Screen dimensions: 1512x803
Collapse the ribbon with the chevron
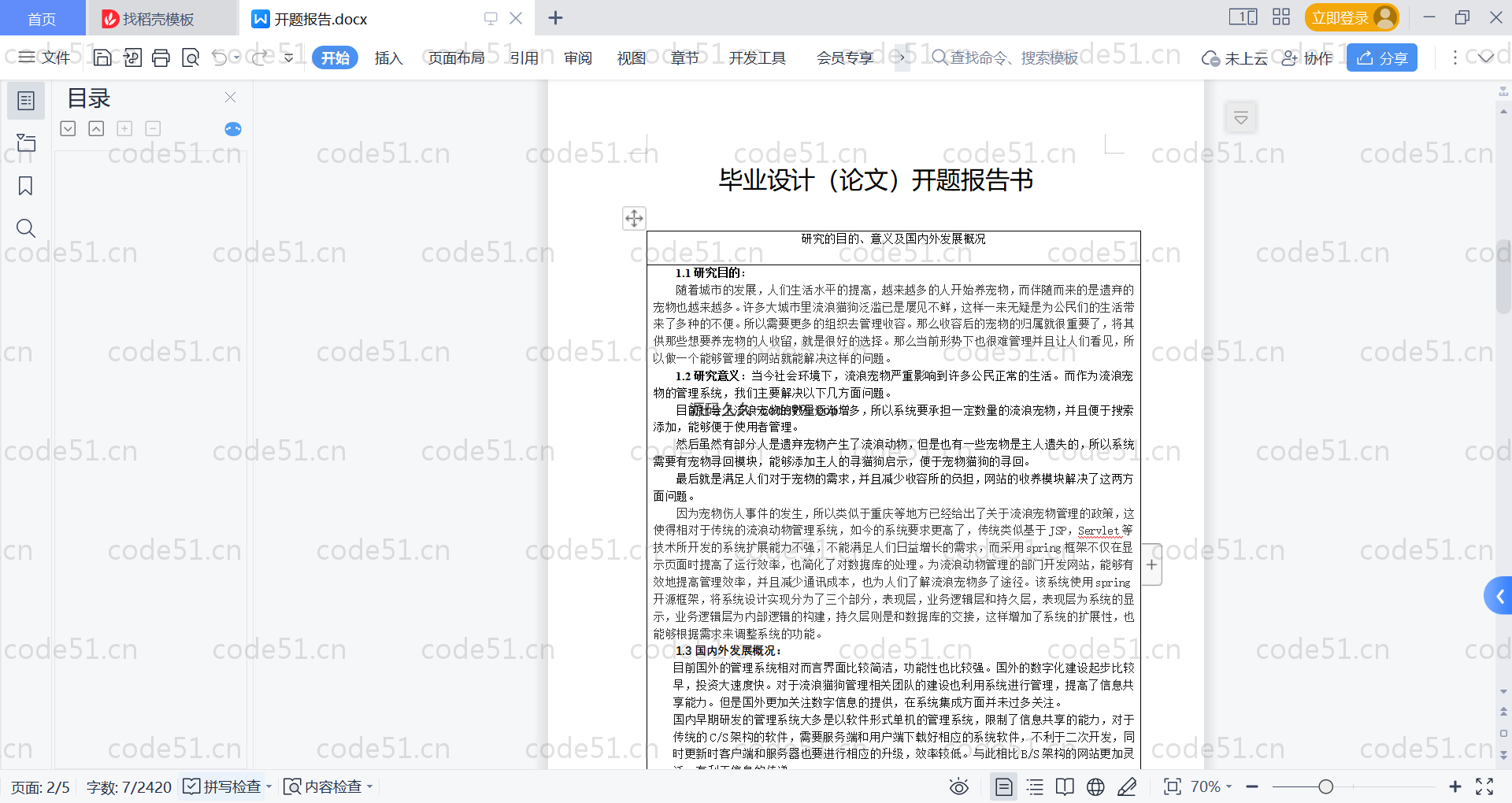tap(1486, 57)
